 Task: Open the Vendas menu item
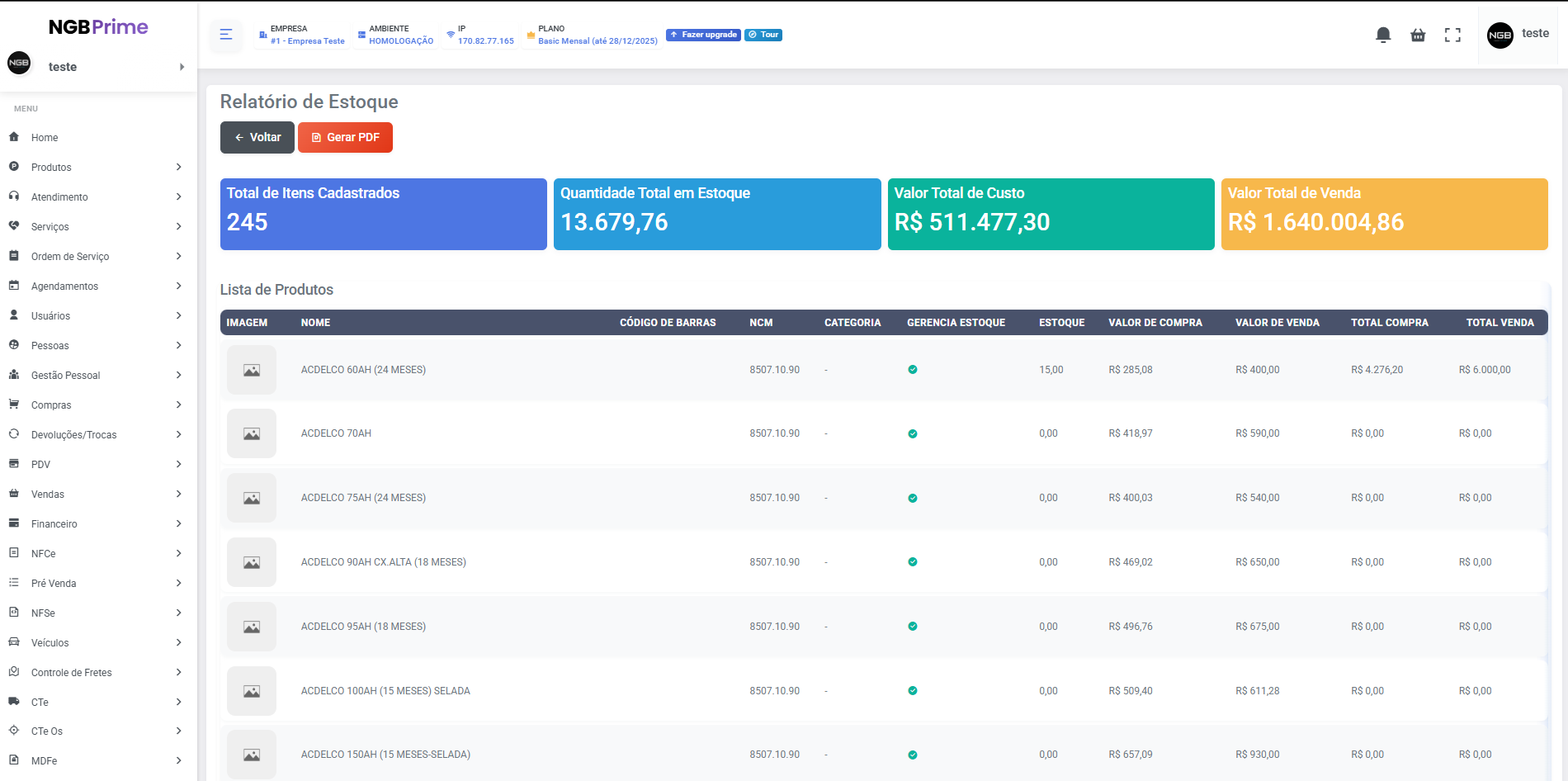(48, 494)
